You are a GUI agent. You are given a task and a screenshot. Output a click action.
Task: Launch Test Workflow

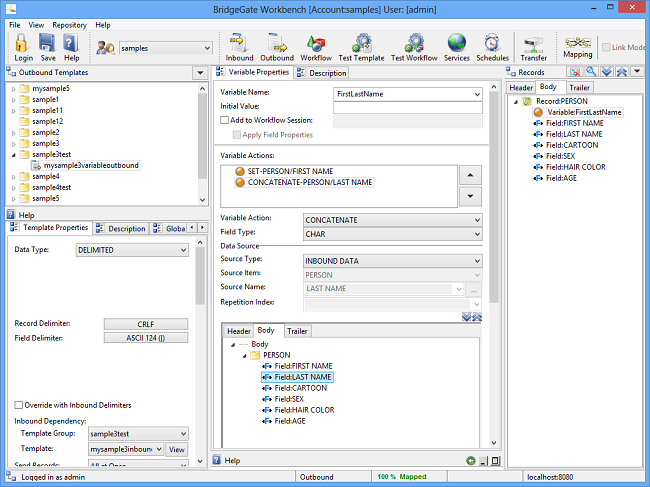tap(414, 48)
